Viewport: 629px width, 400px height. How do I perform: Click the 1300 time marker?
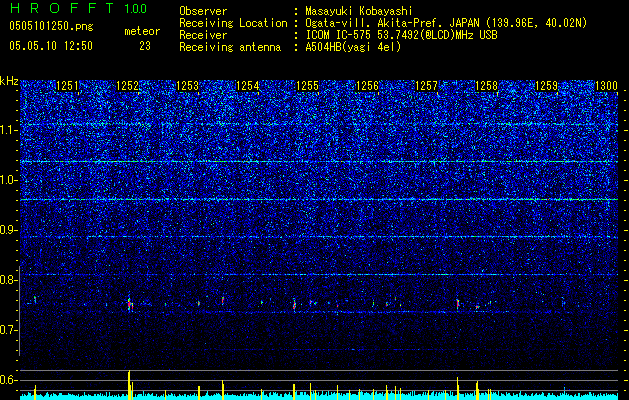(606, 86)
